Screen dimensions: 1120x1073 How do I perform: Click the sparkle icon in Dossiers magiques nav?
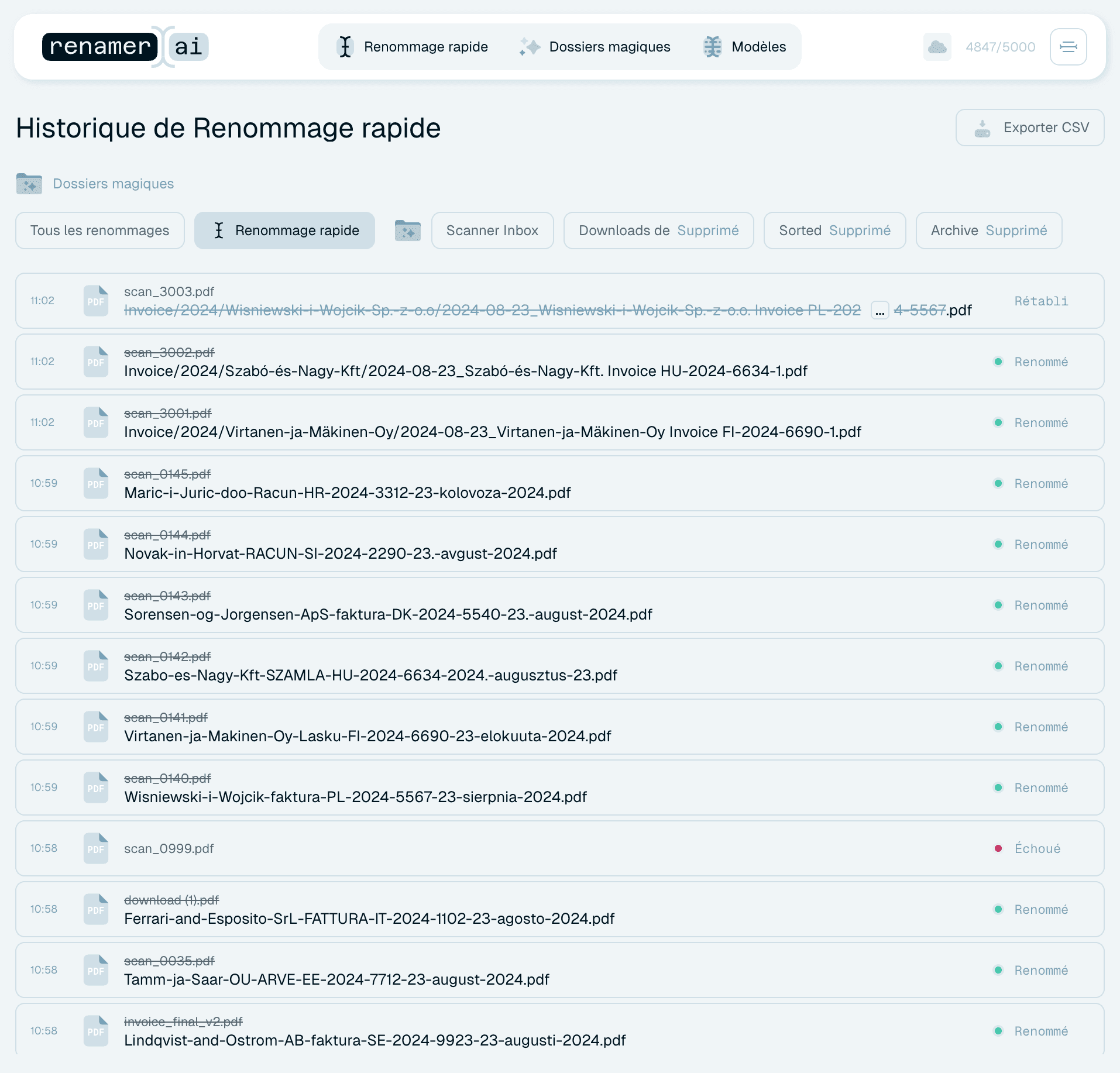530,47
